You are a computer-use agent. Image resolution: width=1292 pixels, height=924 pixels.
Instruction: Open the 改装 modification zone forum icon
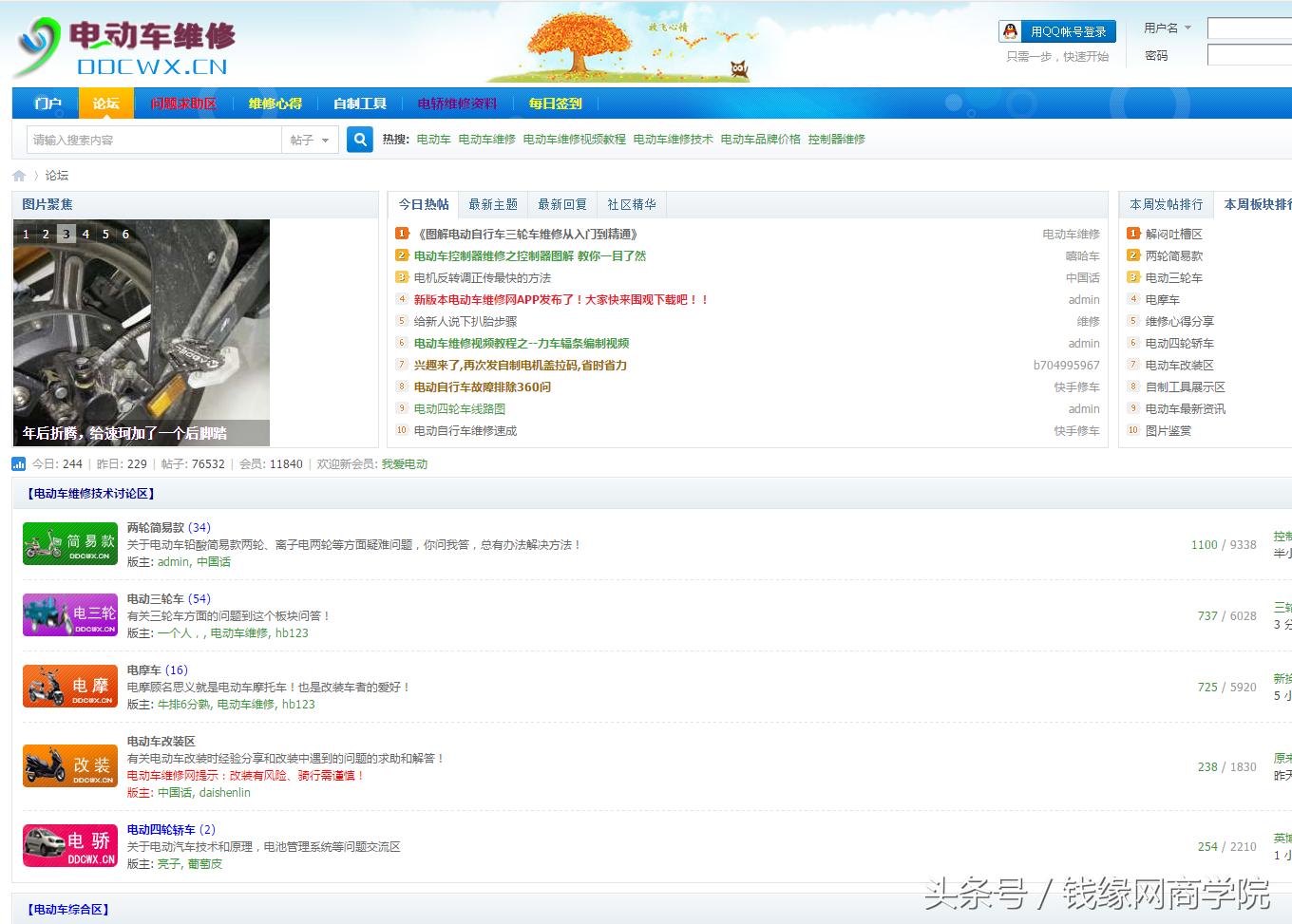click(69, 765)
